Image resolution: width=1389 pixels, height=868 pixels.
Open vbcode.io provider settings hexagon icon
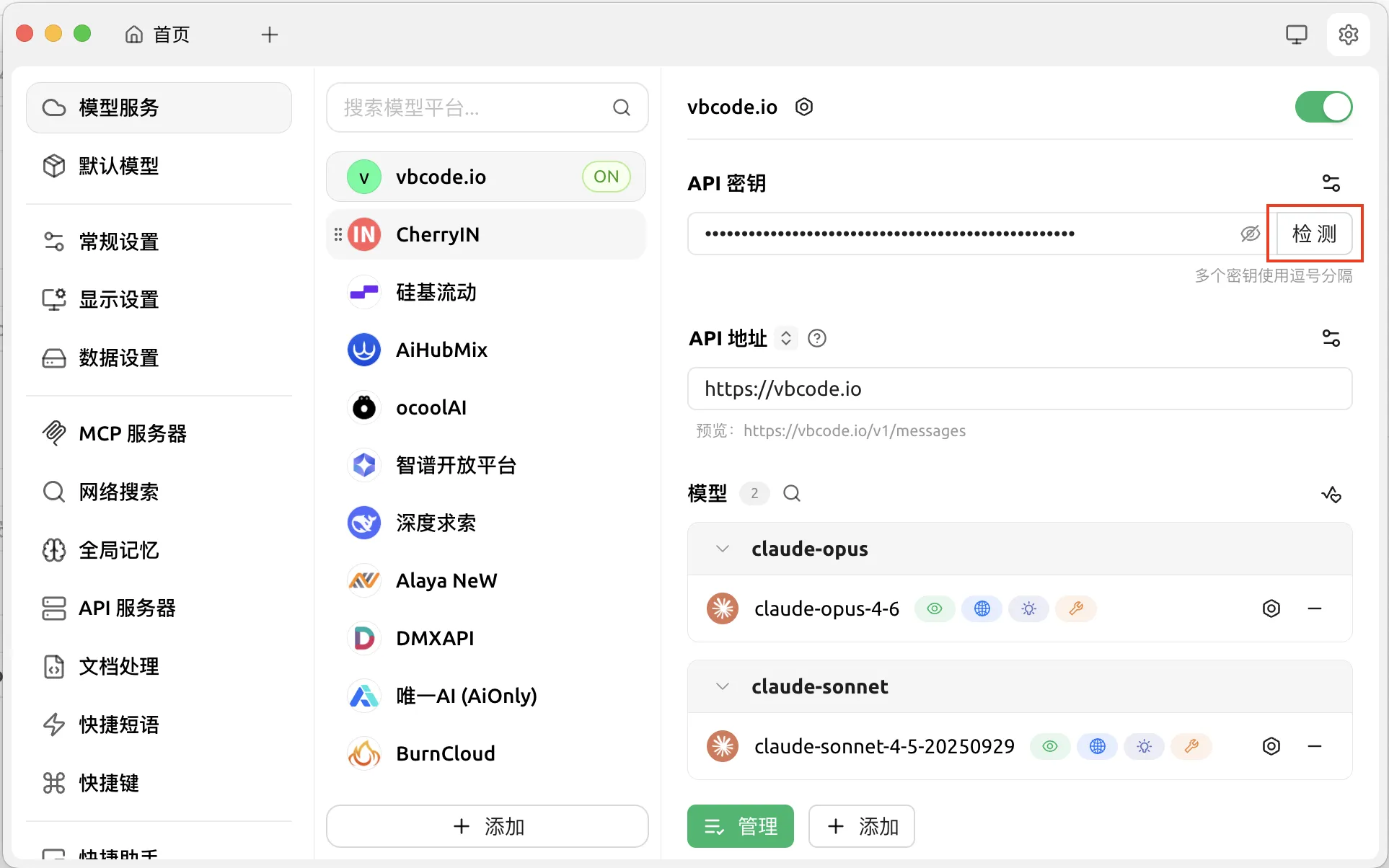tap(803, 107)
